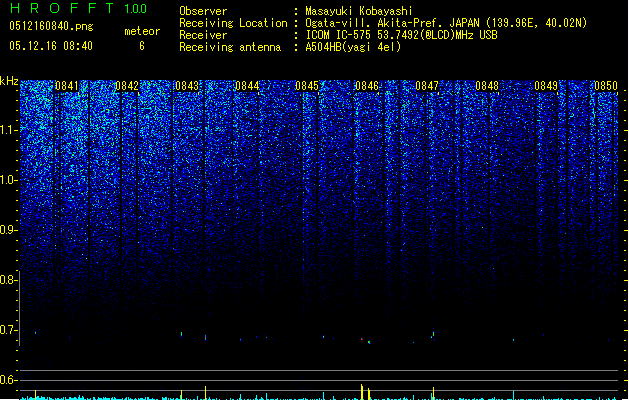Click the 0845 time marker

click(307, 86)
